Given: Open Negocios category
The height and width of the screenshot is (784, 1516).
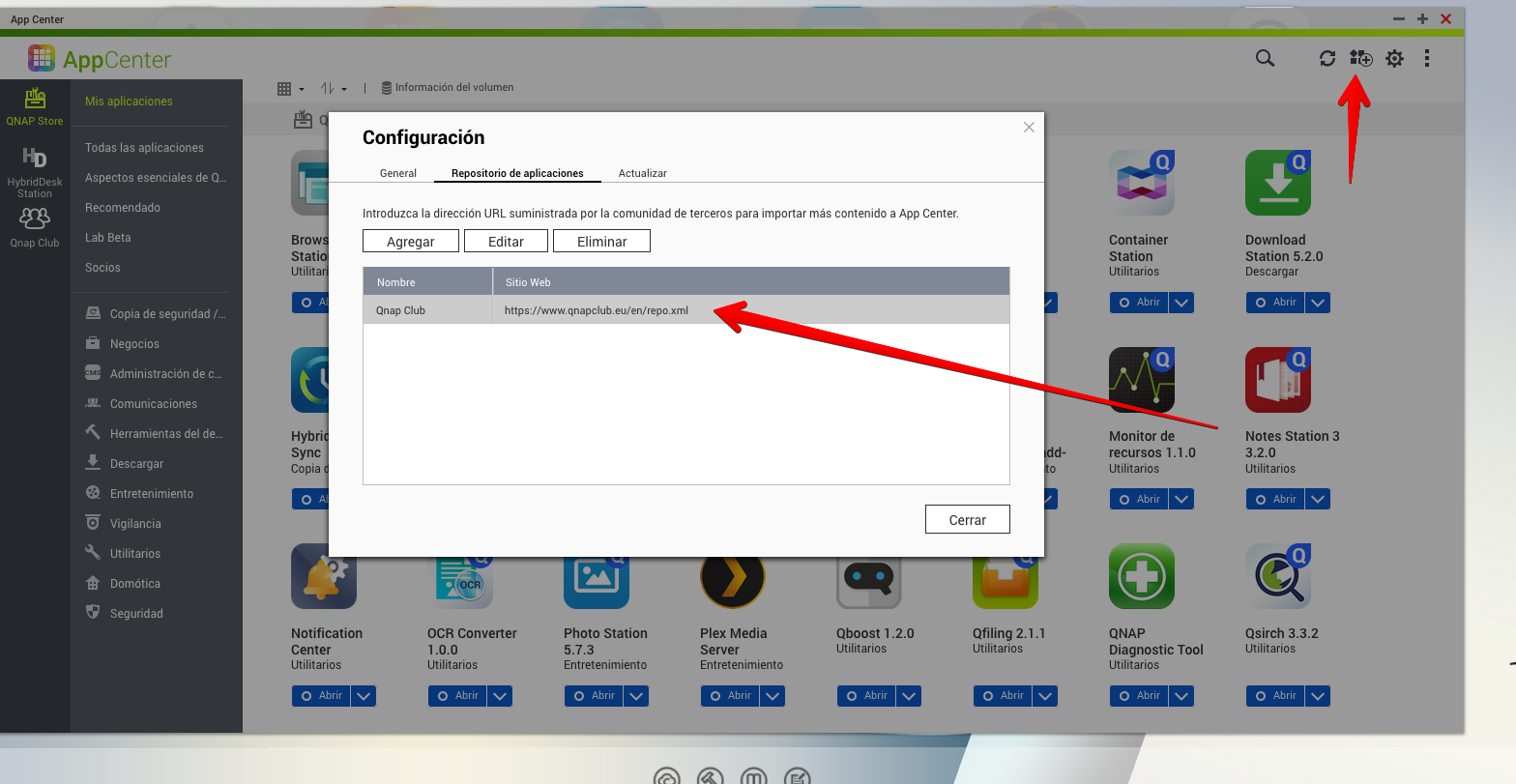Looking at the screenshot, I should 123,344.
